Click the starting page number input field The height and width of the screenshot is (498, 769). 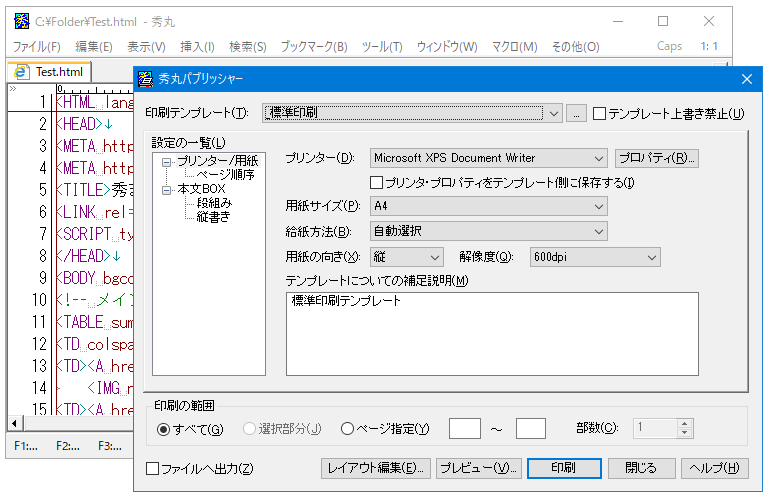point(464,428)
